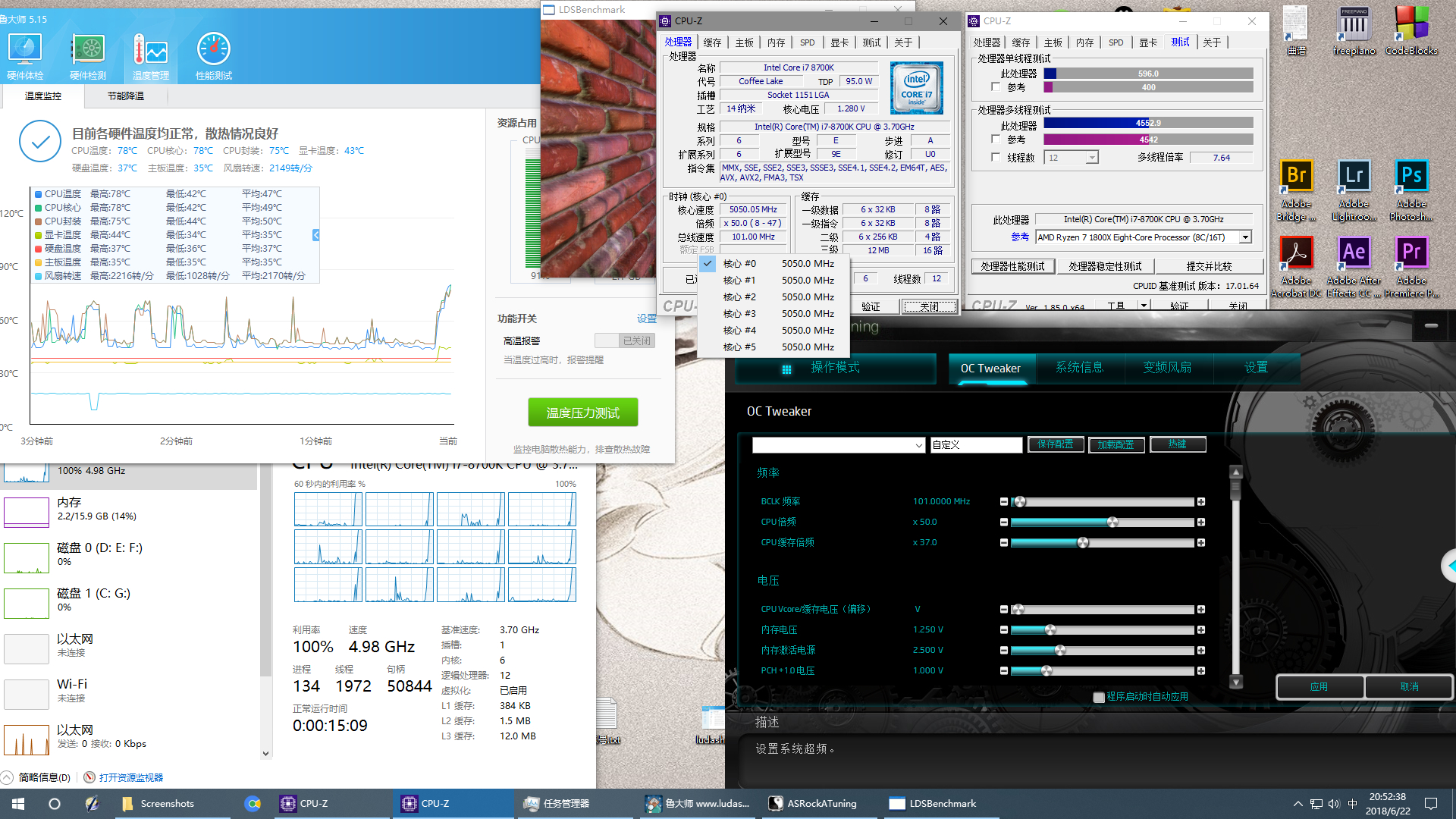Decrease CPU 缓存倍频 with minus button
This screenshot has width=1456, height=819.
coord(1004,543)
